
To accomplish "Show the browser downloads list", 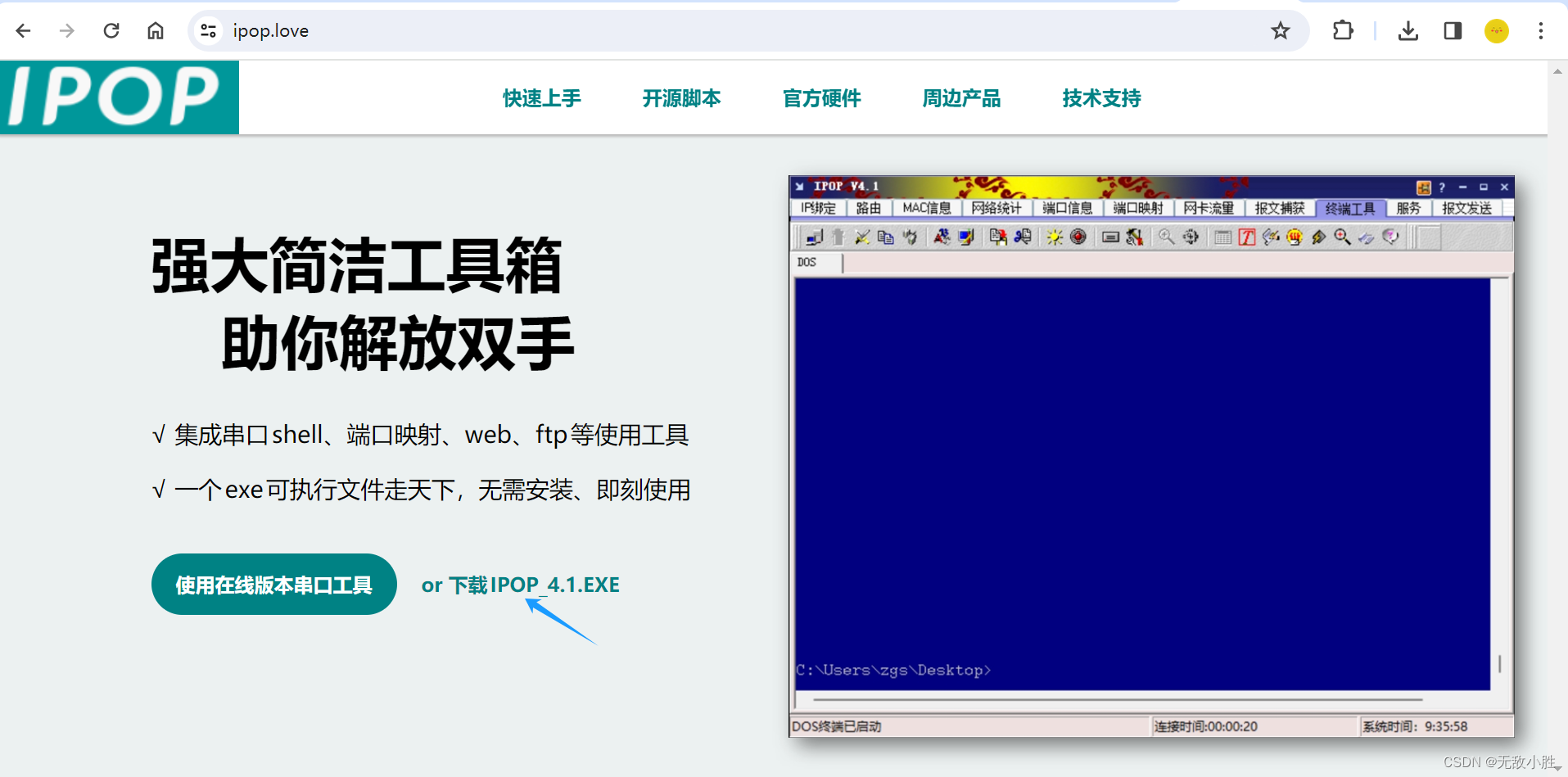I will [1408, 31].
